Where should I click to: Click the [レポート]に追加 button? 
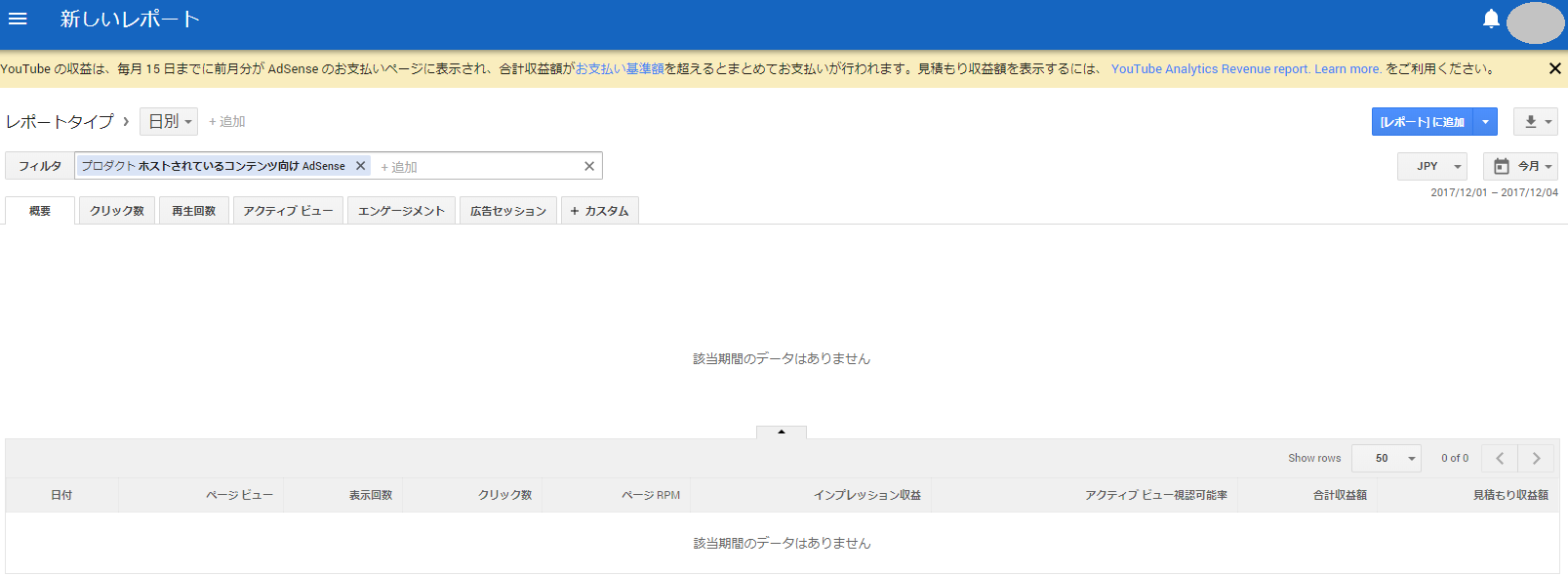click(1422, 121)
